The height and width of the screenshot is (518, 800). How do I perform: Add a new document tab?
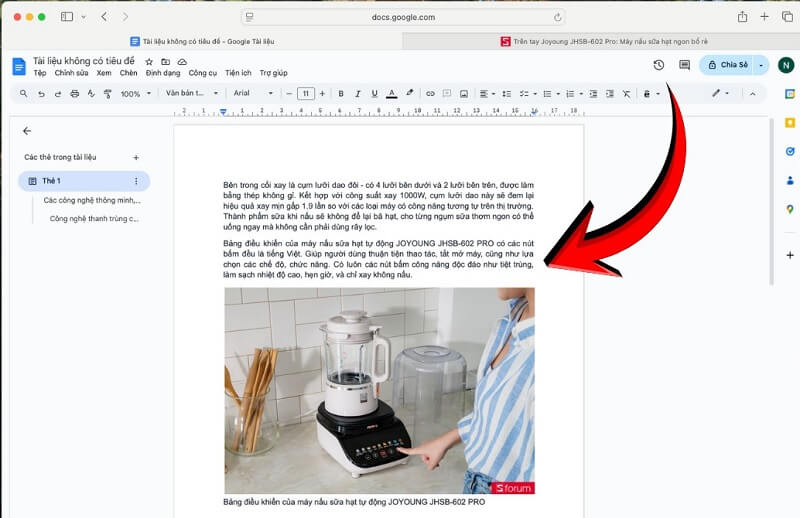tap(136, 158)
